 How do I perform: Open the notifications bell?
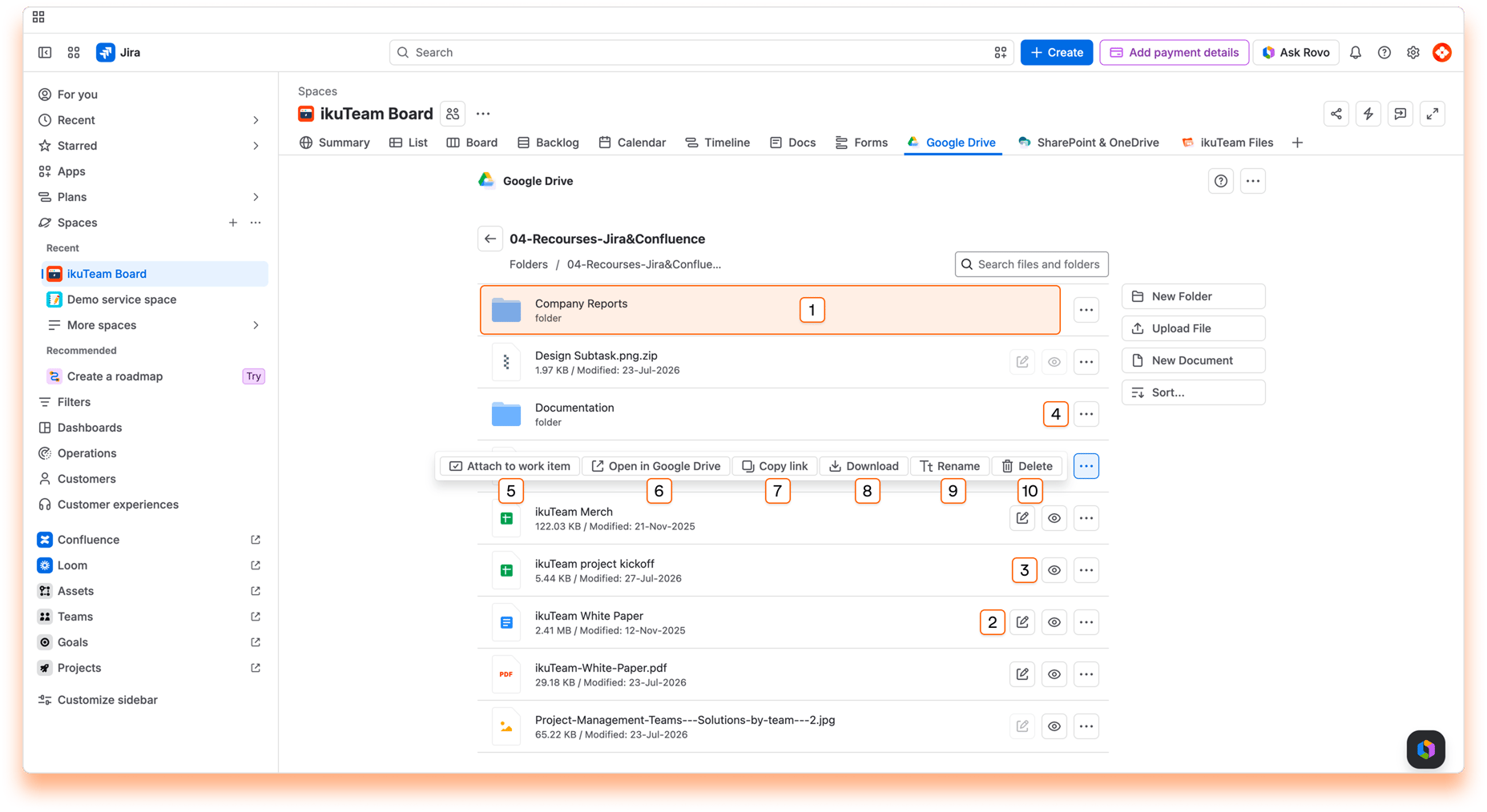tap(1356, 53)
